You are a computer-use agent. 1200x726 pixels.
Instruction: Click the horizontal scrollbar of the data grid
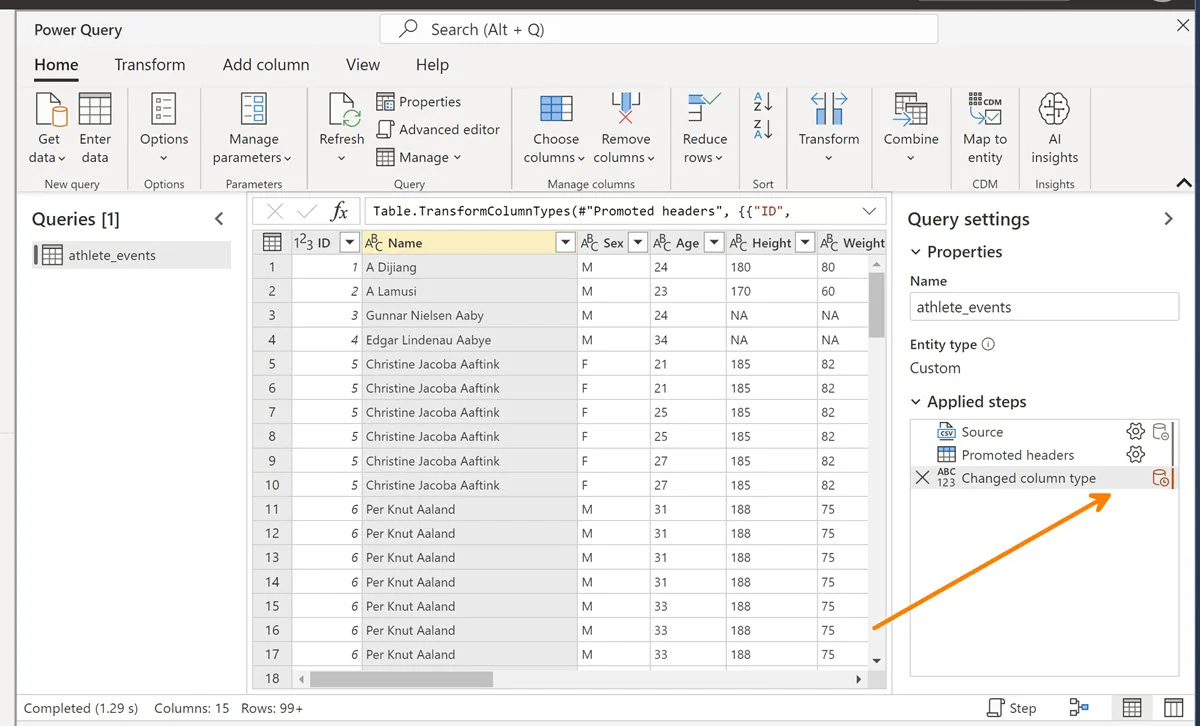(401, 679)
